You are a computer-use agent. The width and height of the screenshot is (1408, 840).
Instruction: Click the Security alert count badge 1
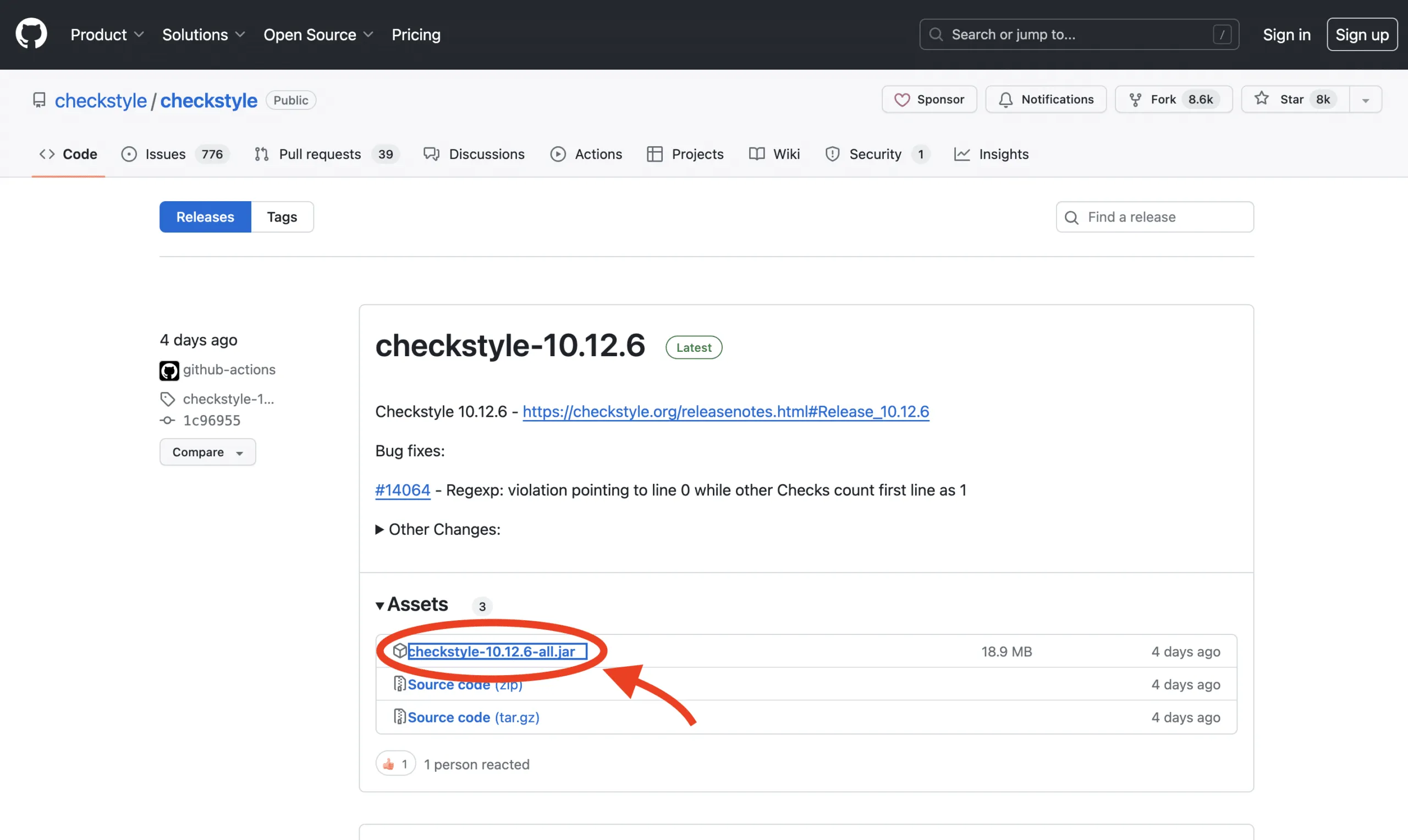(x=921, y=154)
